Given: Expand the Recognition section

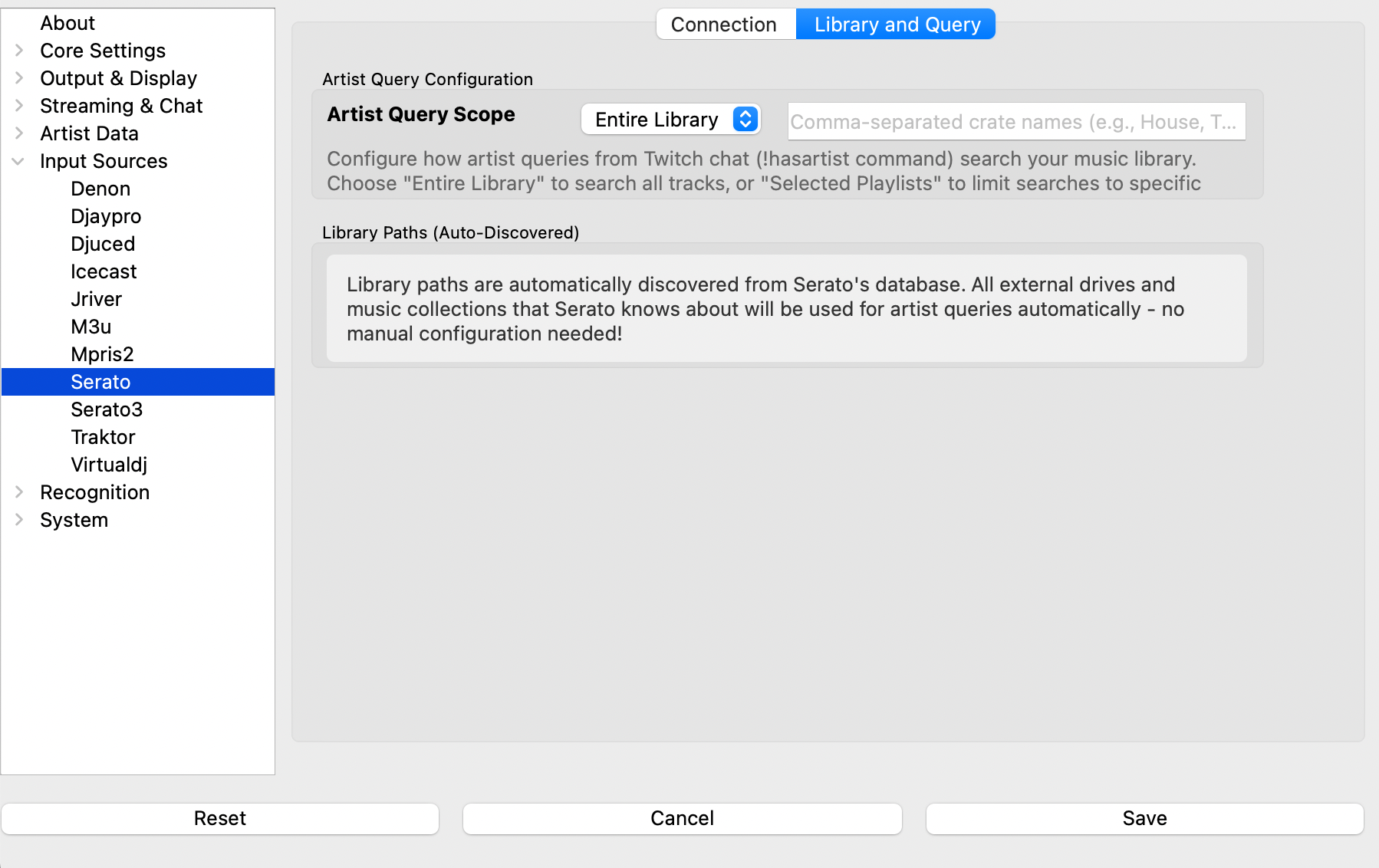Looking at the screenshot, I should 19,492.
